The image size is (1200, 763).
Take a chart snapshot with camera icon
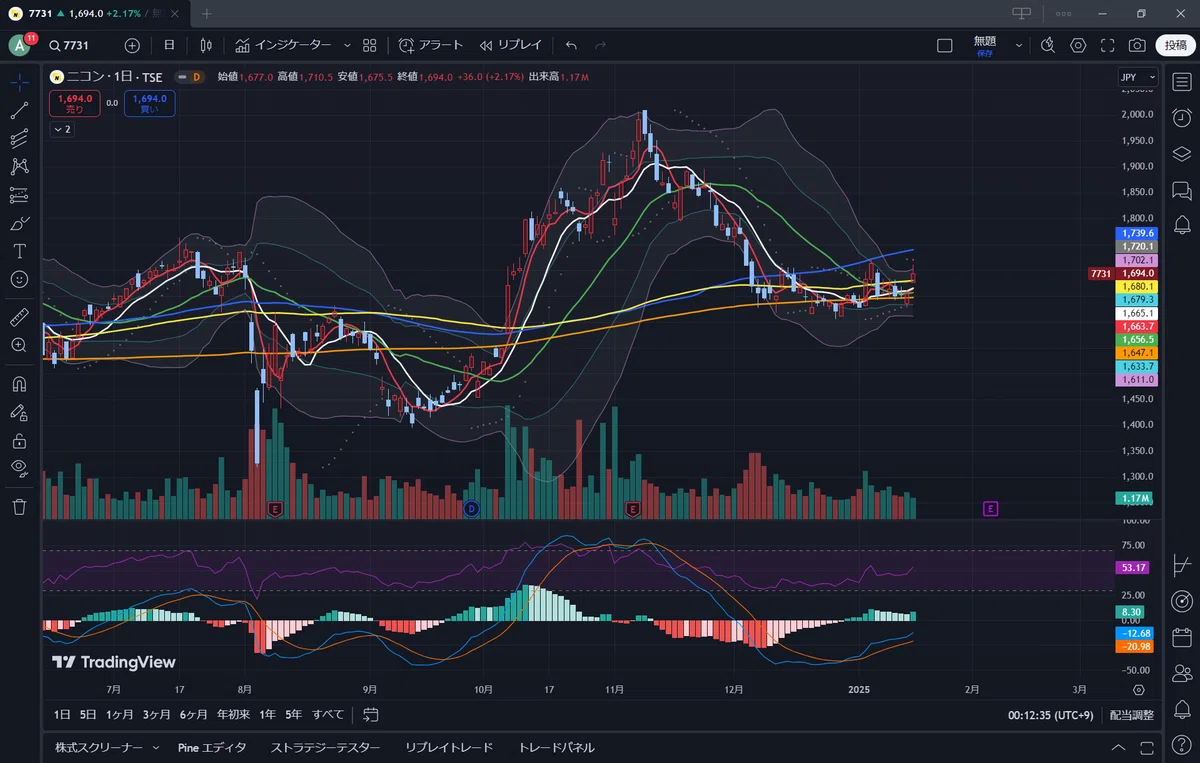pyautogui.click(x=1137, y=45)
